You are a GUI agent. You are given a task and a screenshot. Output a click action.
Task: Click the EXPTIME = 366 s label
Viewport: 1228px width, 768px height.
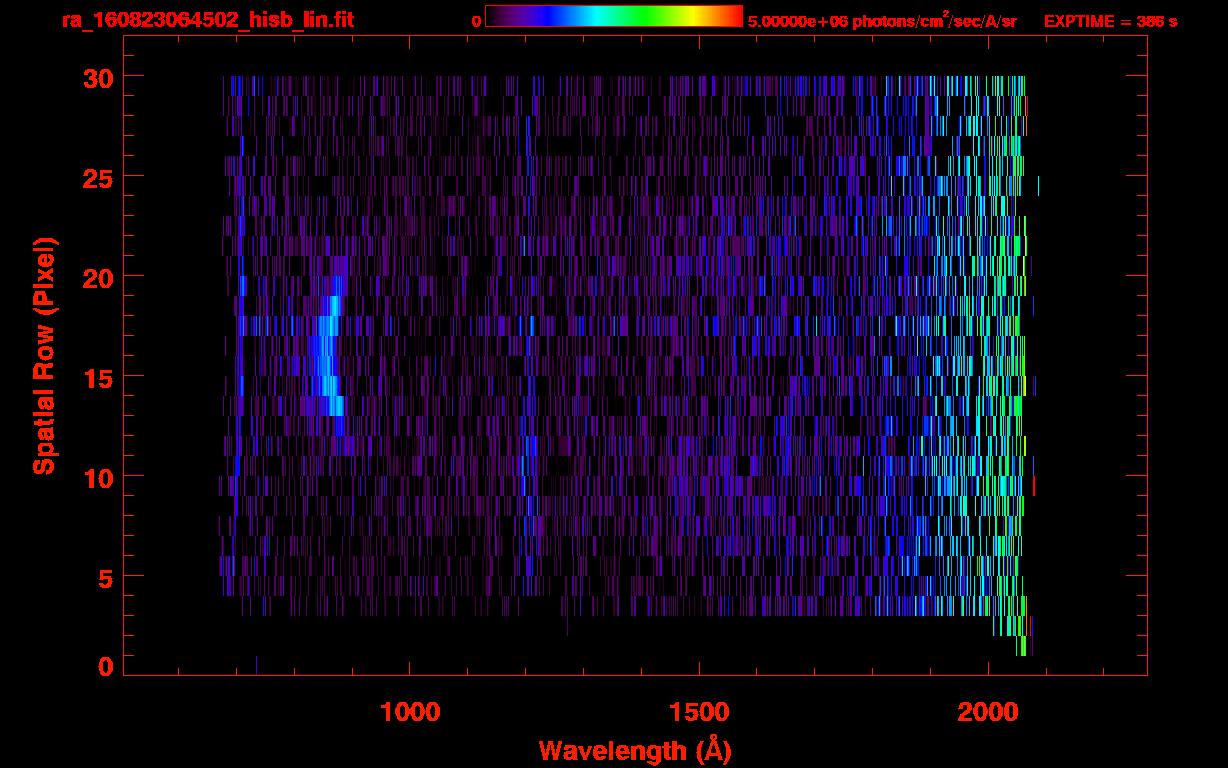pyautogui.click(x=1110, y=21)
